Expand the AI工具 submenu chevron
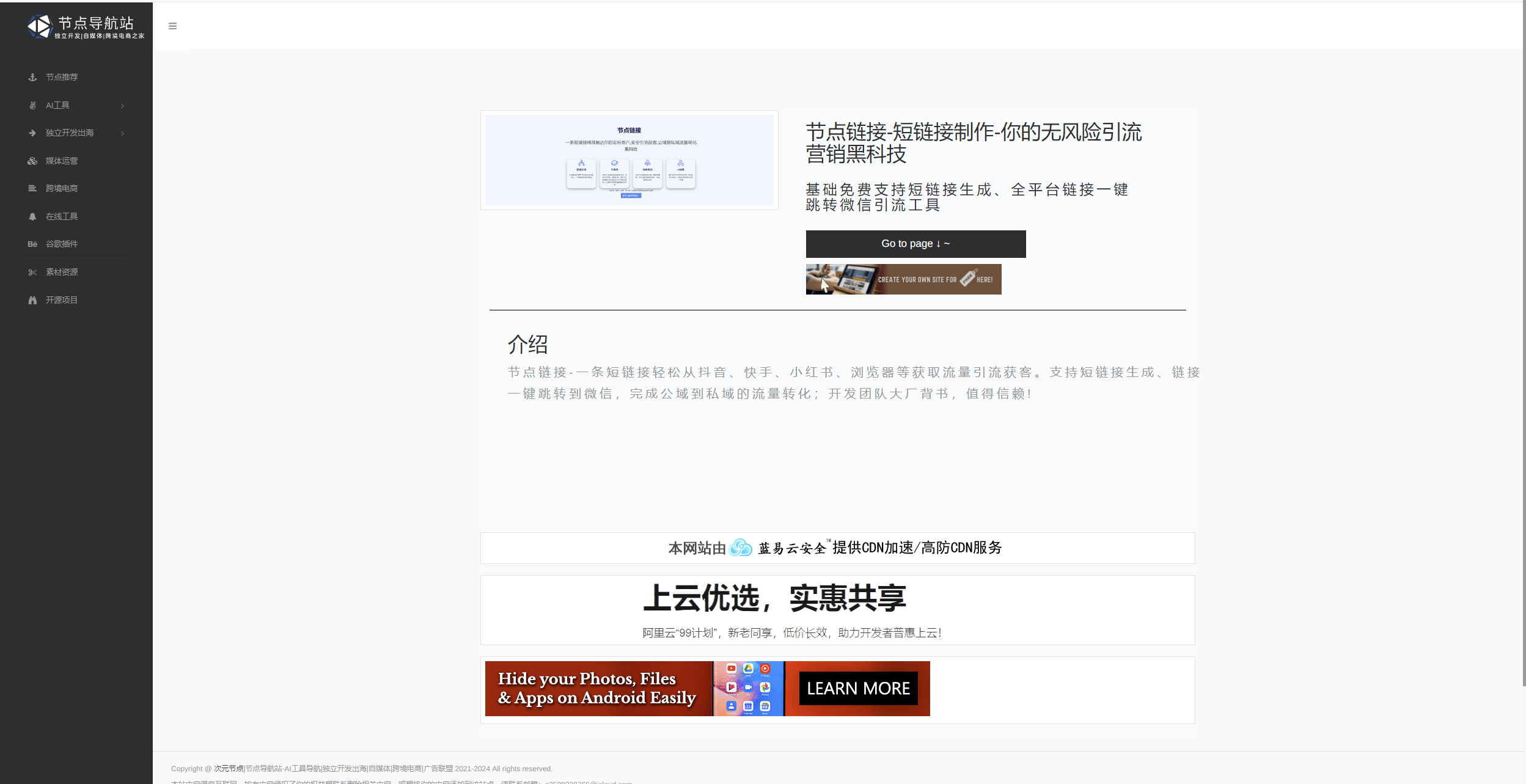The image size is (1526, 784). tap(123, 106)
